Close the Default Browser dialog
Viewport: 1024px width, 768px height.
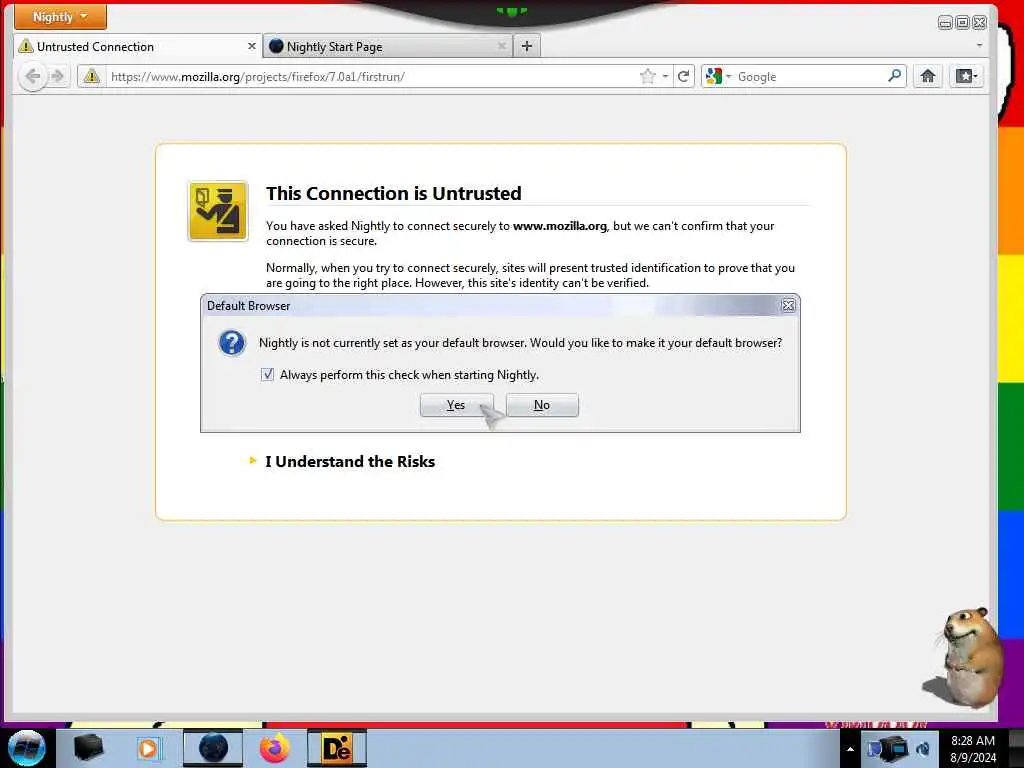(788, 306)
